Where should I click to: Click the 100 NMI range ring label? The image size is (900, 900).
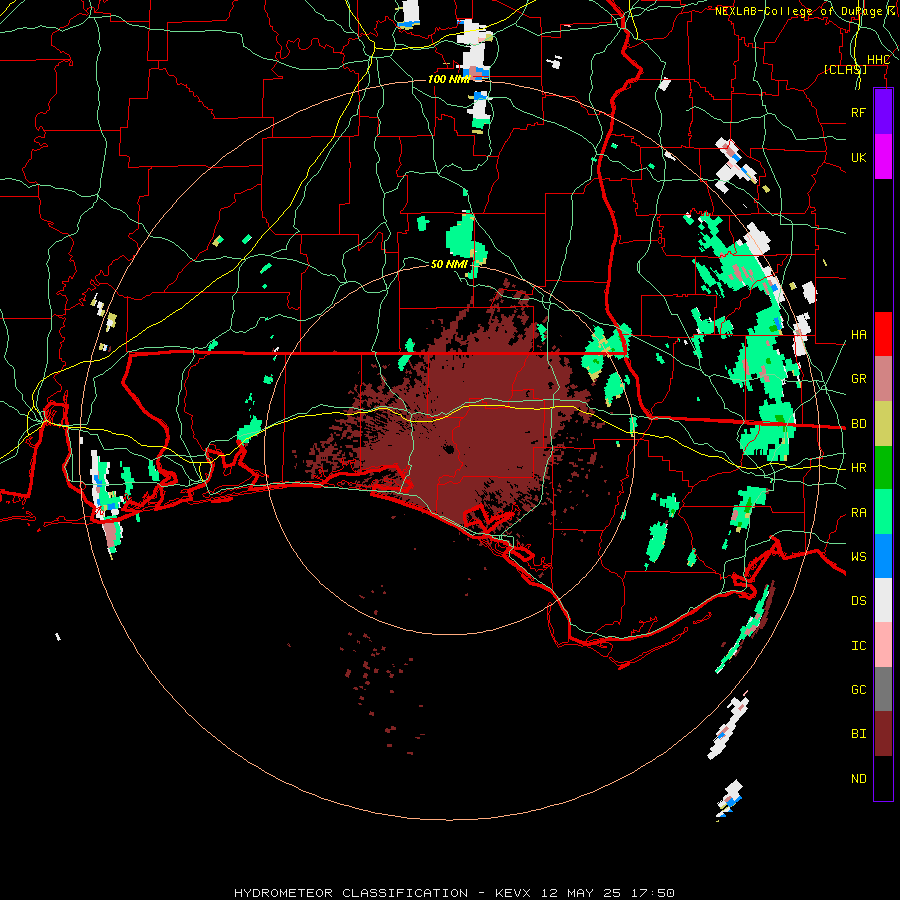[x=449, y=79]
